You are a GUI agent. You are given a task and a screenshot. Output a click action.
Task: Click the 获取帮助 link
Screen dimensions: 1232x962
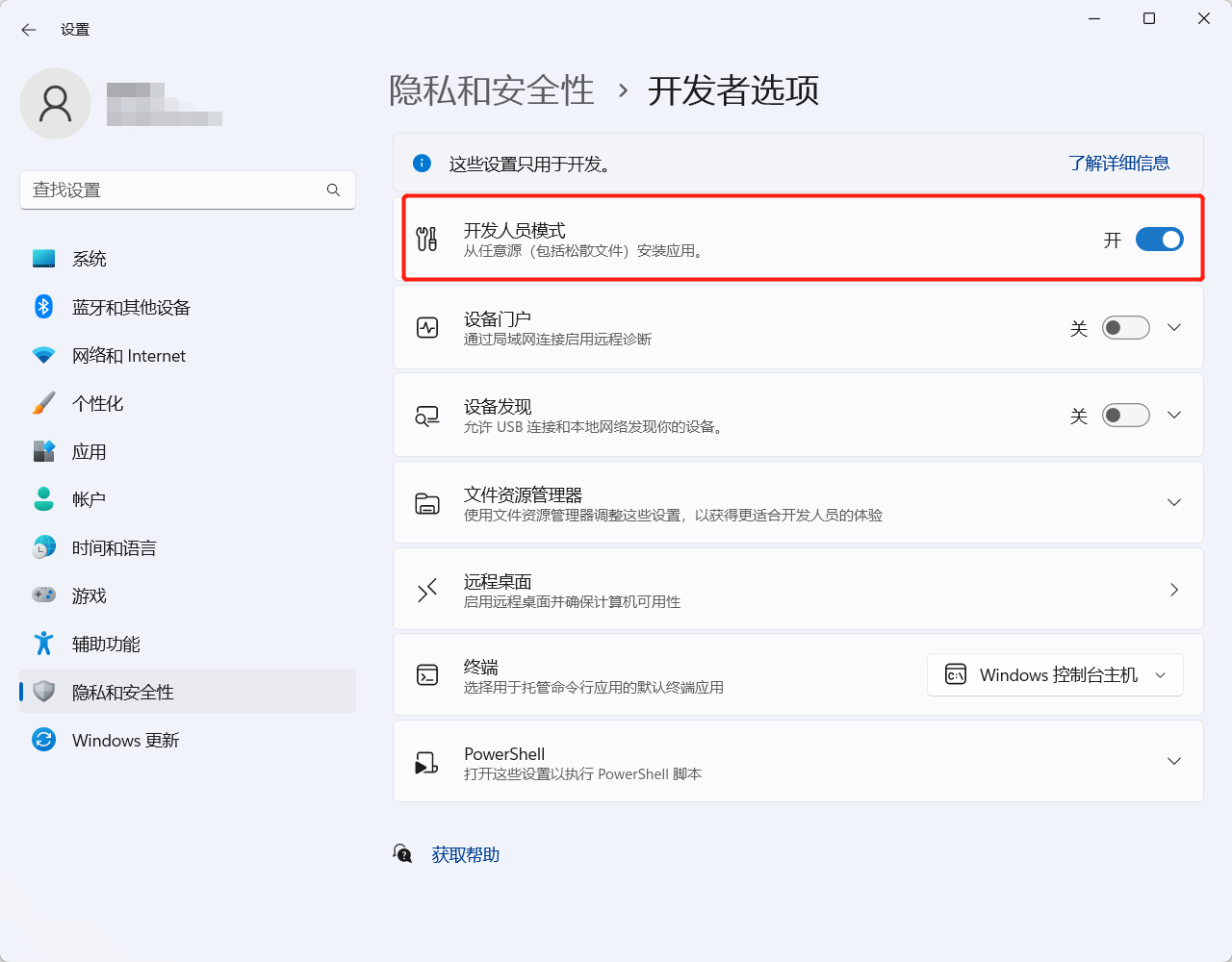point(466,854)
